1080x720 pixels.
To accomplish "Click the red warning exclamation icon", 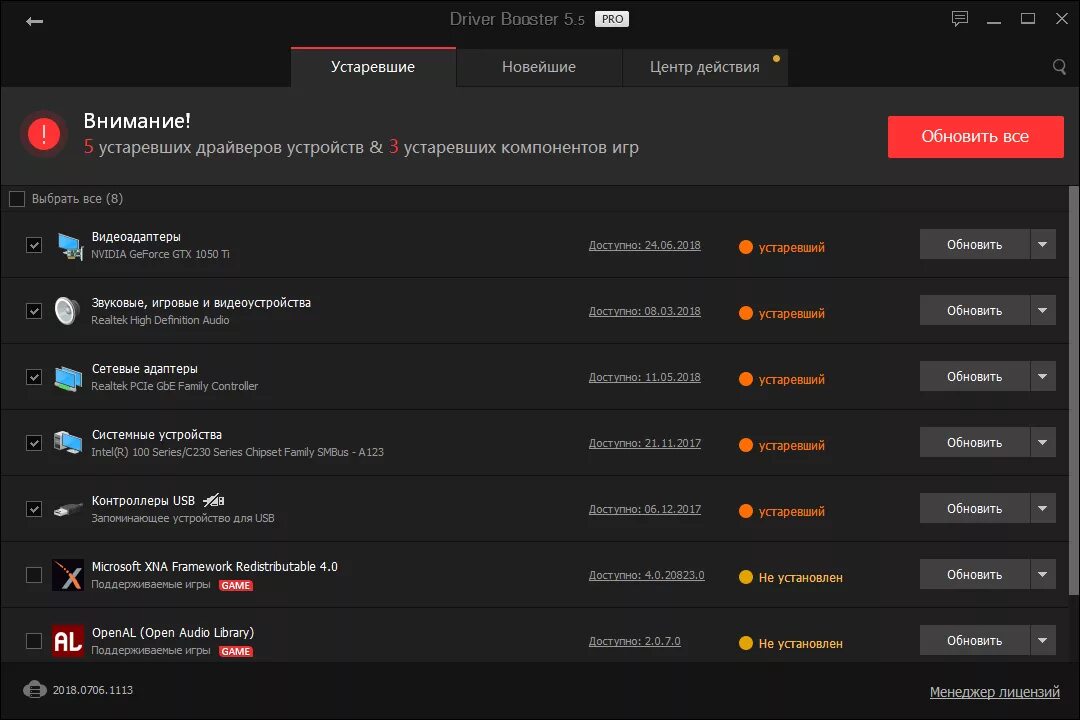I will (x=44, y=134).
